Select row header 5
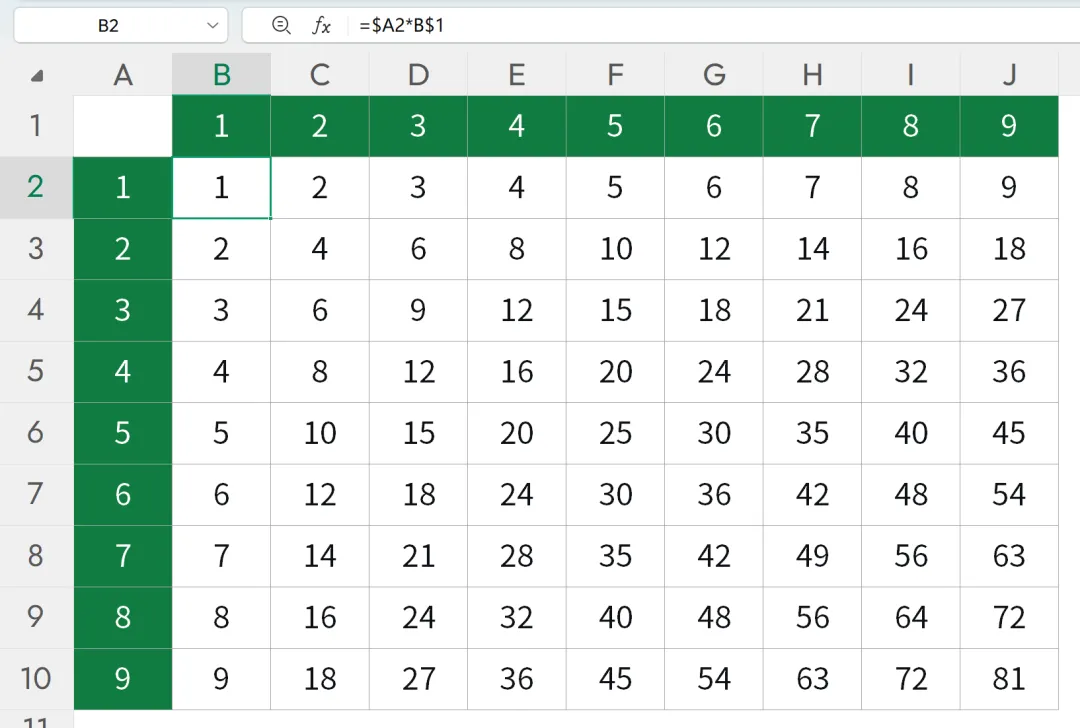The width and height of the screenshot is (1080, 728). [x=36, y=371]
